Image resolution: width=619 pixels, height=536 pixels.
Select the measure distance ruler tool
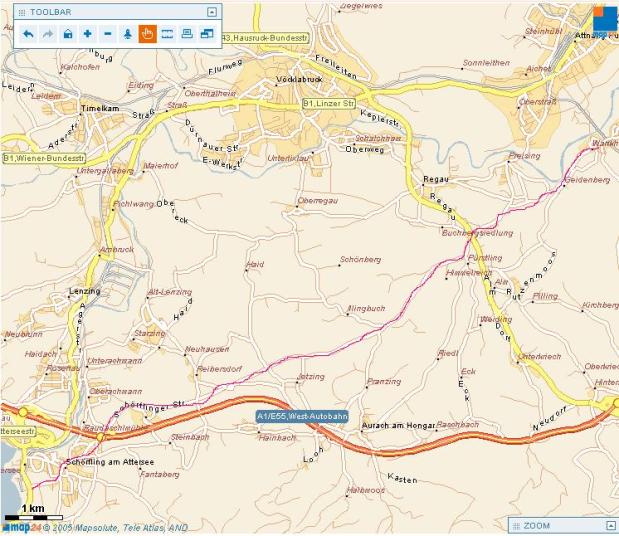pyautogui.click(x=167, y=34)
